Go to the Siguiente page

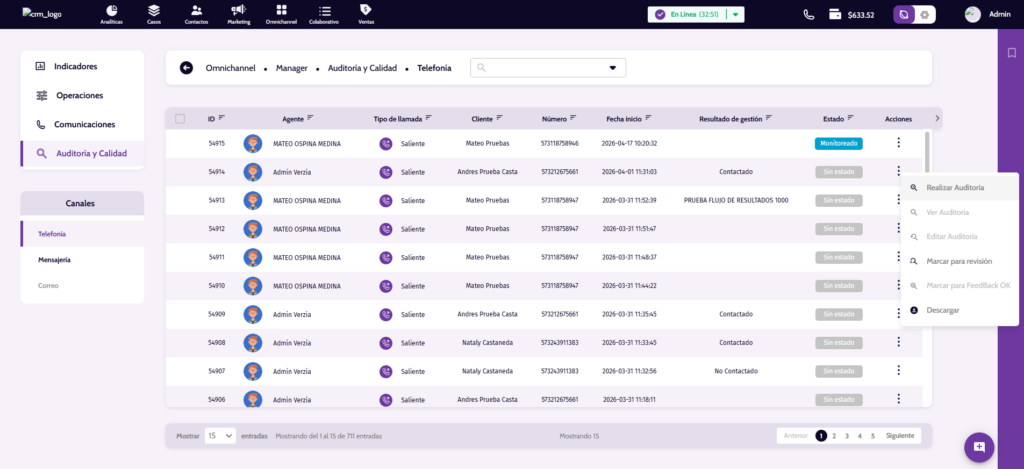[x=899, y=436]
